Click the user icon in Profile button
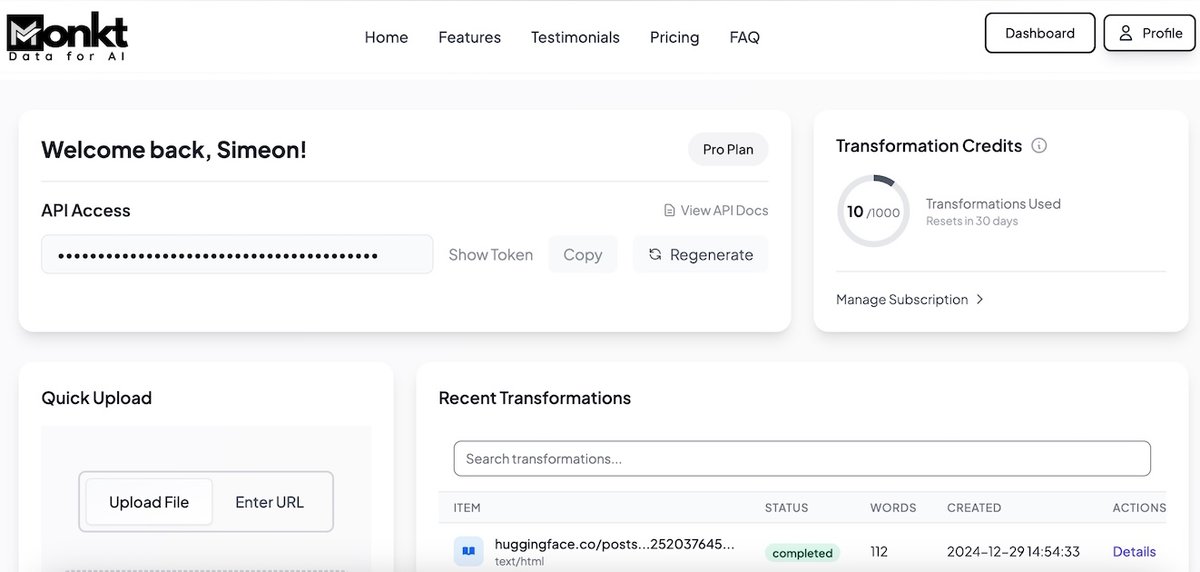This screenshot has width=1200, height=572. point(1126,33)
